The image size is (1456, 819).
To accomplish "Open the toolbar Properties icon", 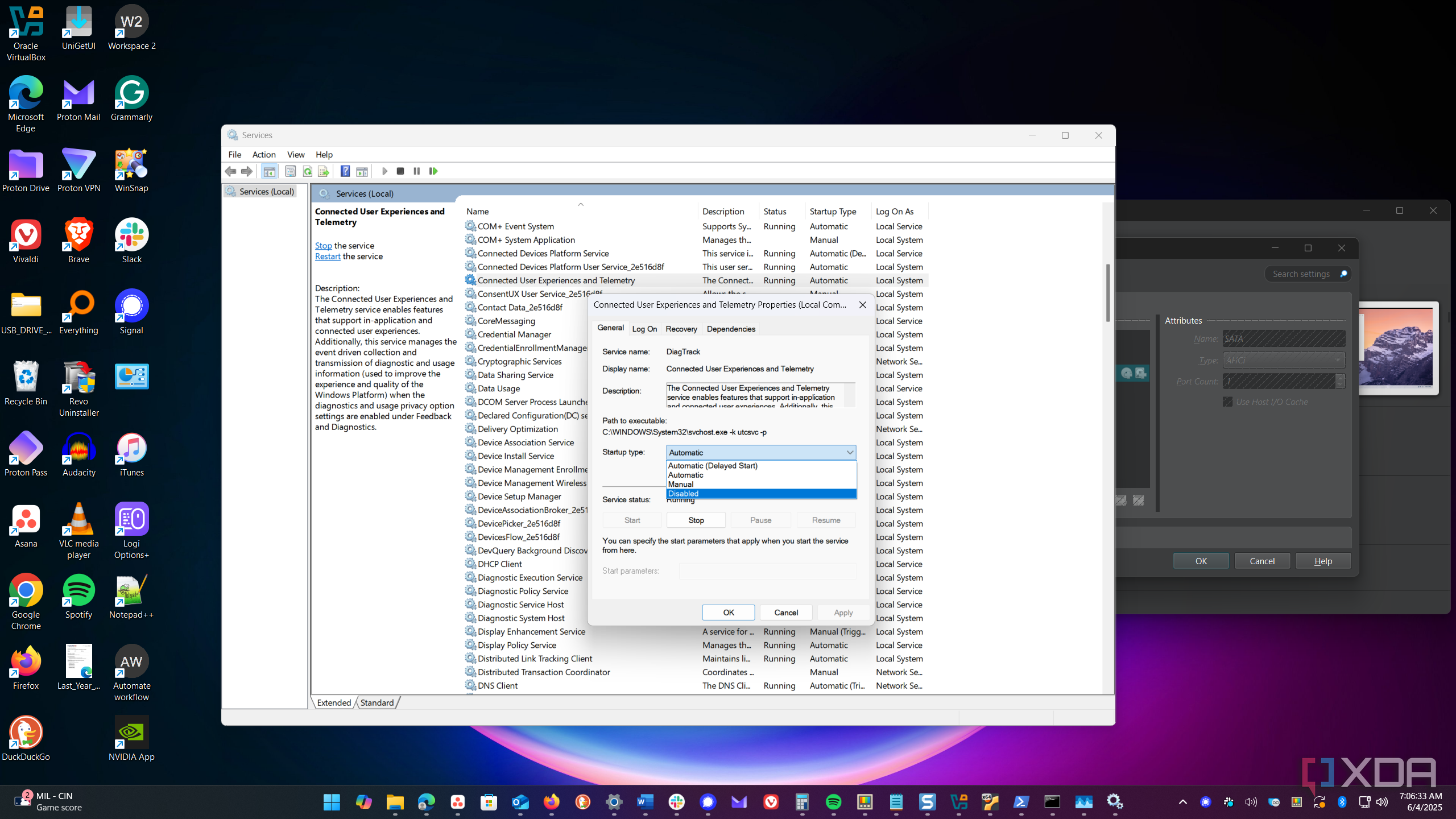I will coord(290,171).
